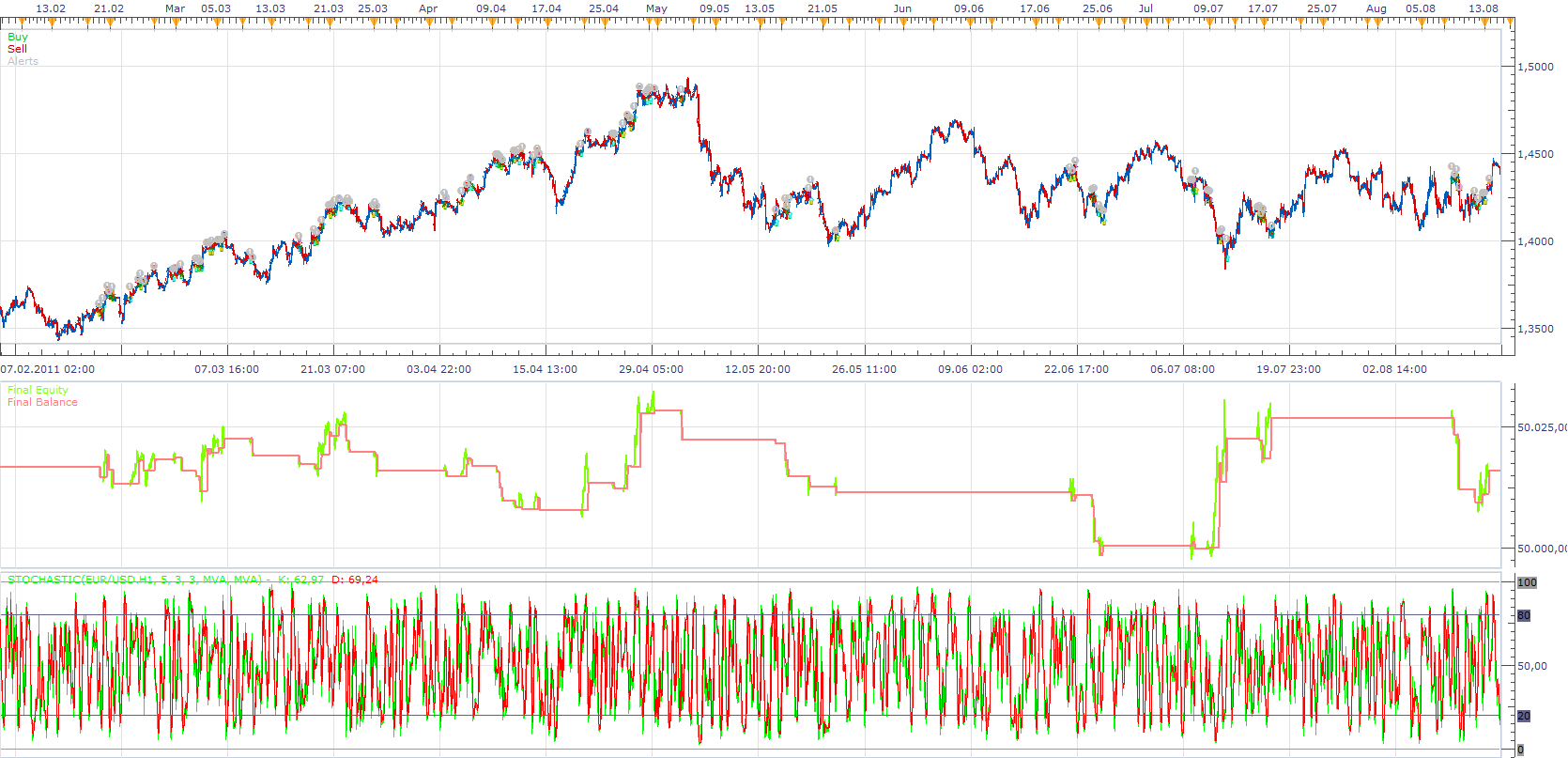Click the 50.025,00 equity axis value
The width and height of the screenshot is (1568, 758).
coord(1542,427)
